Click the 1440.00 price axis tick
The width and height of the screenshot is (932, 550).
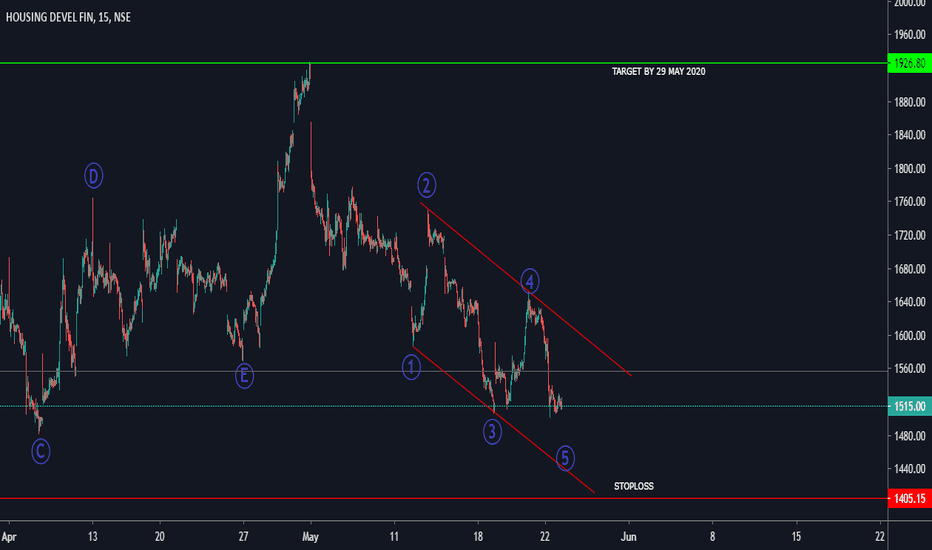(909, 469)
